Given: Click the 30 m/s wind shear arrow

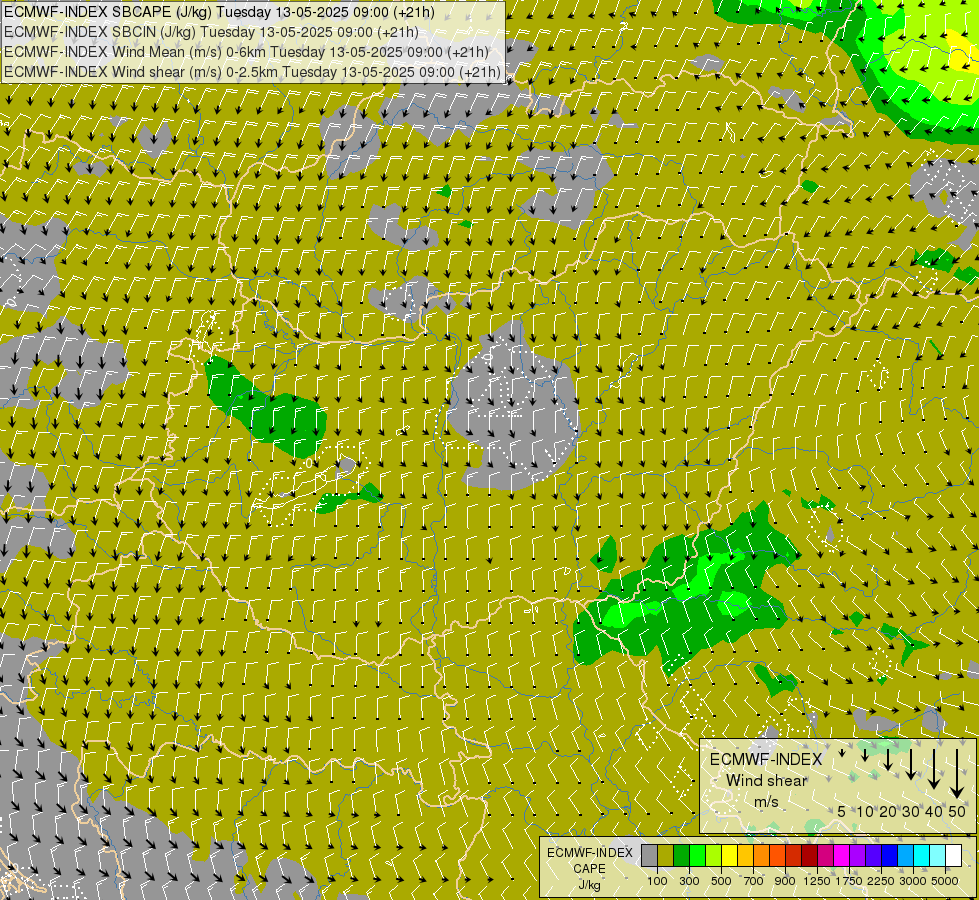Looking at the screenshot, I should (911, 764).
